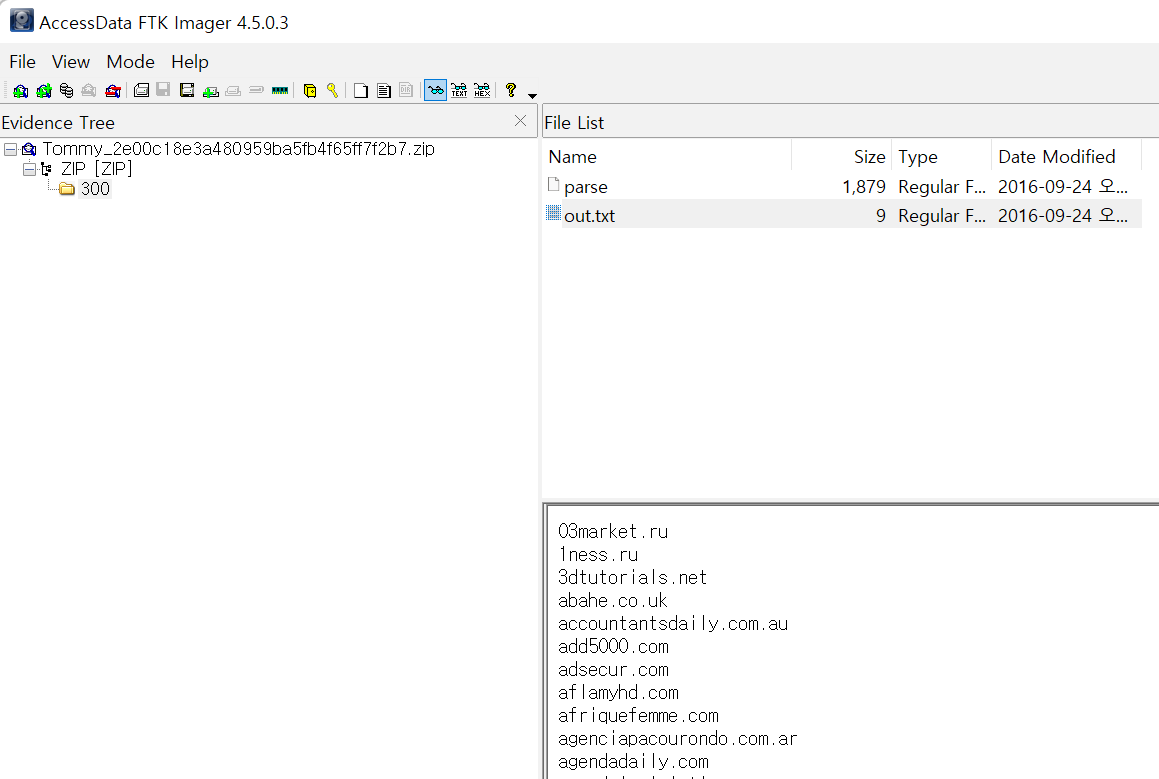Click abahe.co.uk in the viewer
Viewport: 1159px width, 779px height.
613,600
